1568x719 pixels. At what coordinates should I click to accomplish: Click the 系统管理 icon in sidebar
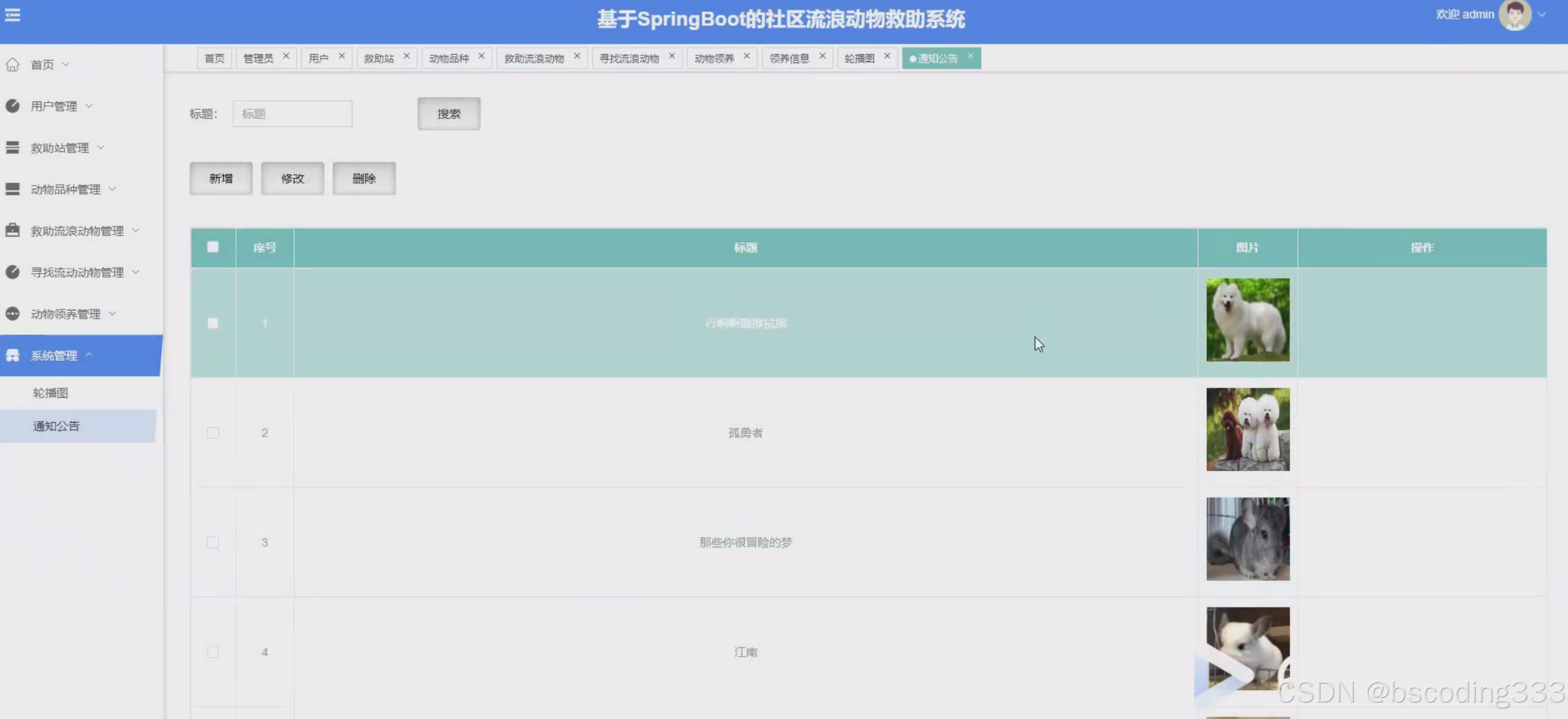tap(13, 355)
